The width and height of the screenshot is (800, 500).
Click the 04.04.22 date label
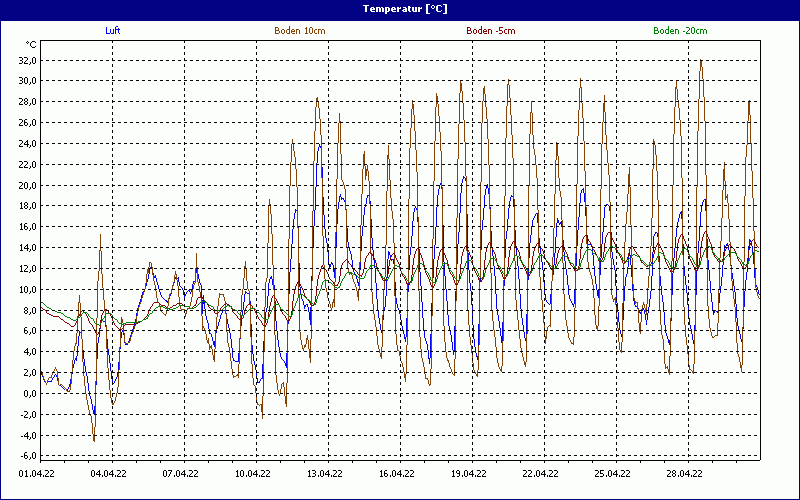109,475
